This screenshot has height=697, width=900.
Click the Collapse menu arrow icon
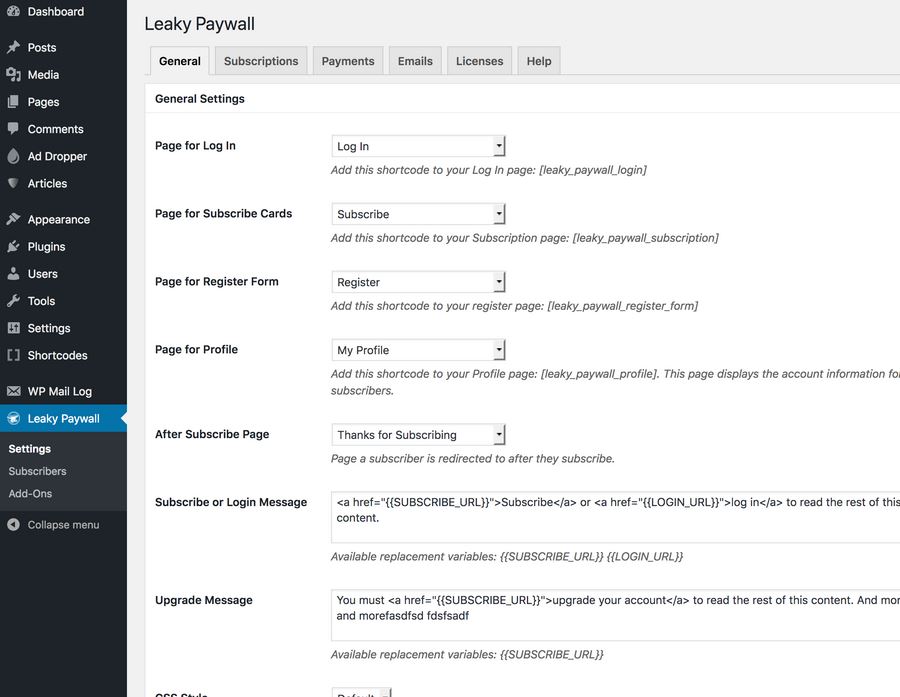coord(13,524)
